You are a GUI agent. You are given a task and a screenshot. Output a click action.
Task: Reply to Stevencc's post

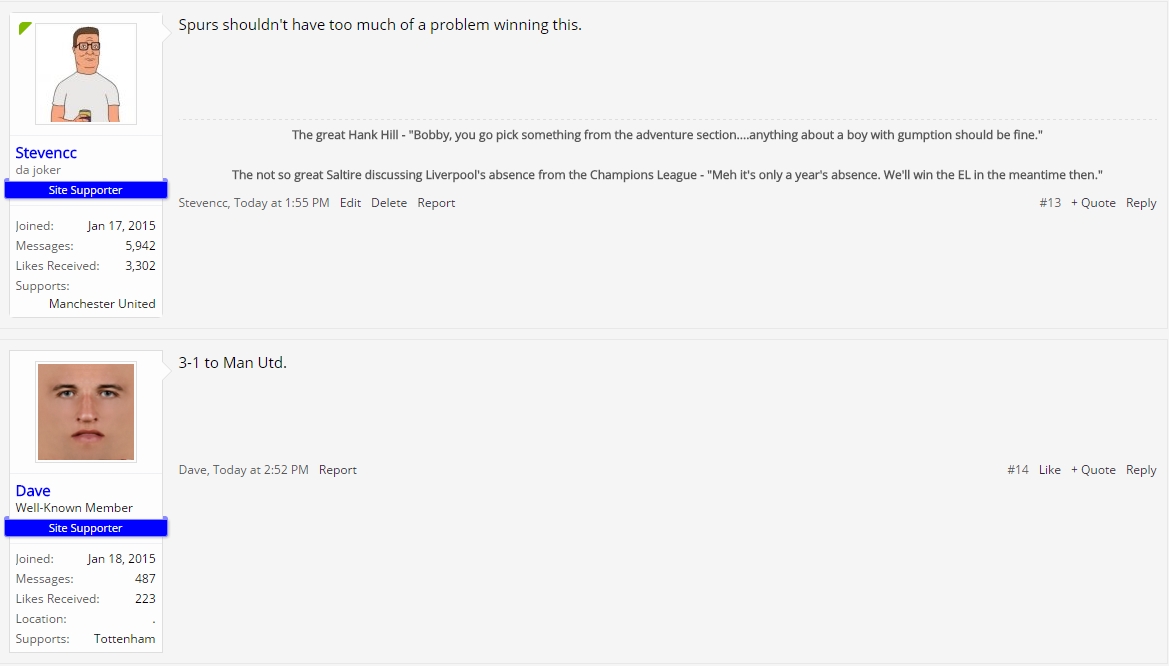[x=1141, y=203]
